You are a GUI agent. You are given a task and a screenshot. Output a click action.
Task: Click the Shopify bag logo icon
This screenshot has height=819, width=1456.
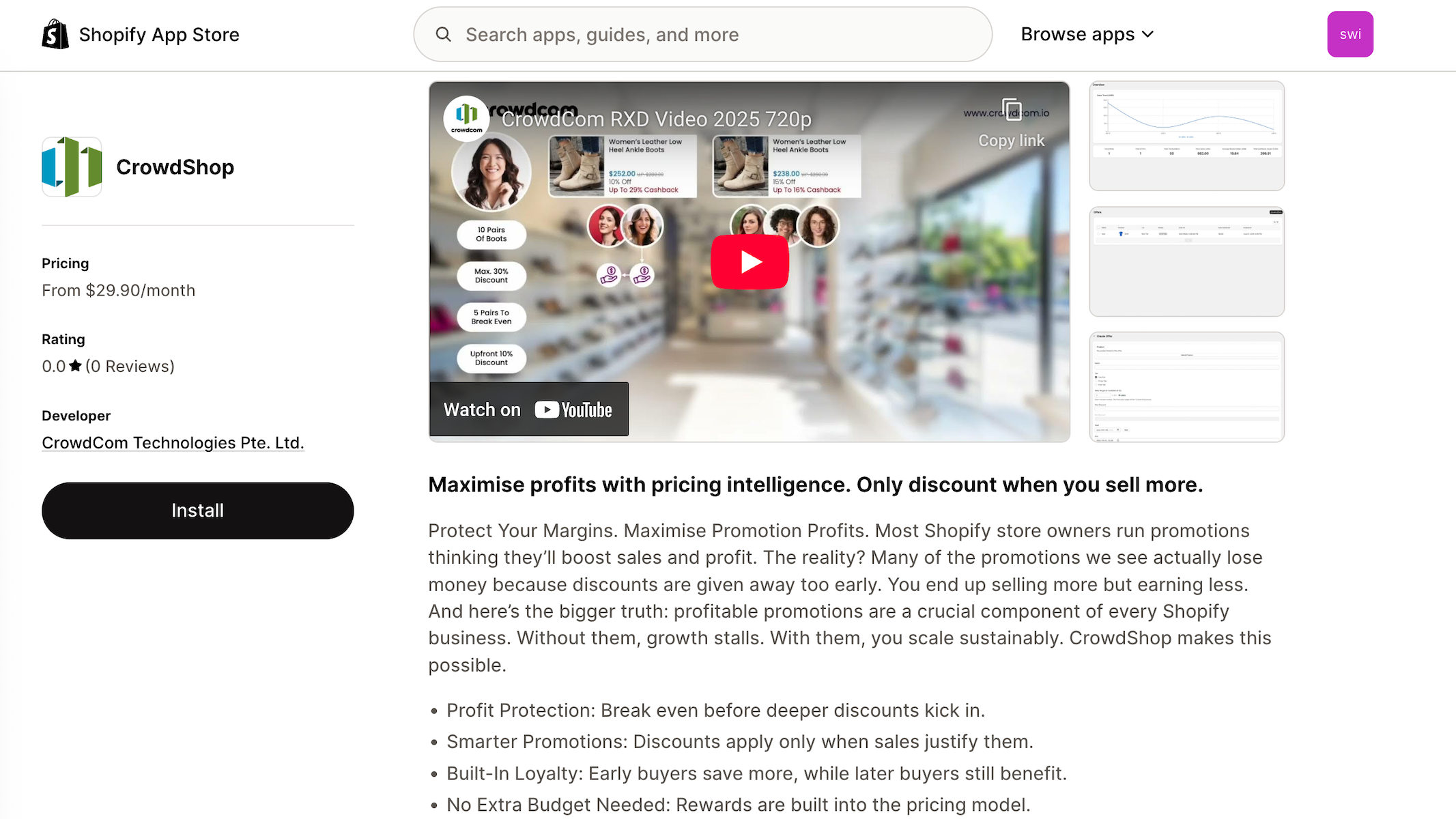pyautogui.click(x=55, y=34)
